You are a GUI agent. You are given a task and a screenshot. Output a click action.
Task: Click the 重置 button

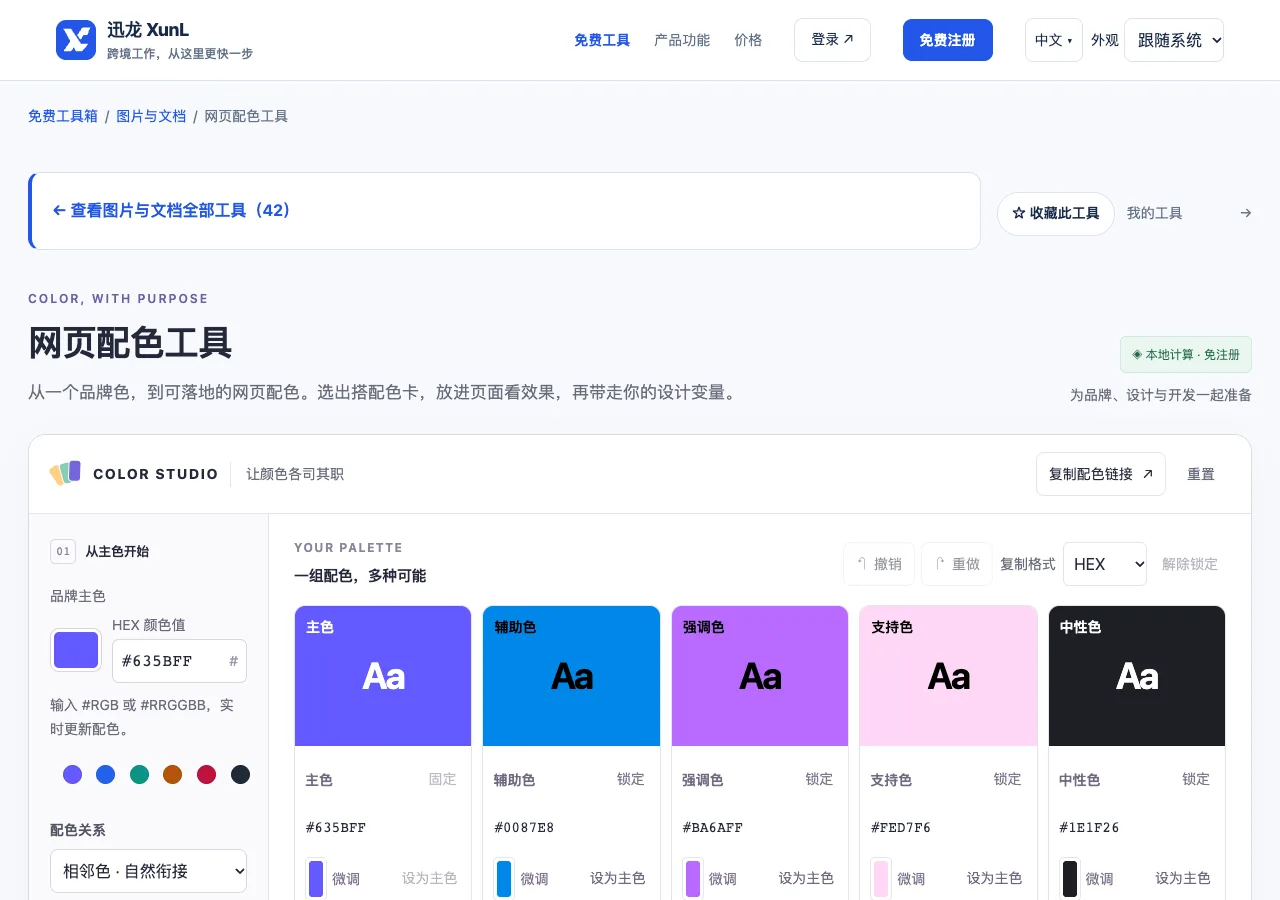click(1201, 474)
